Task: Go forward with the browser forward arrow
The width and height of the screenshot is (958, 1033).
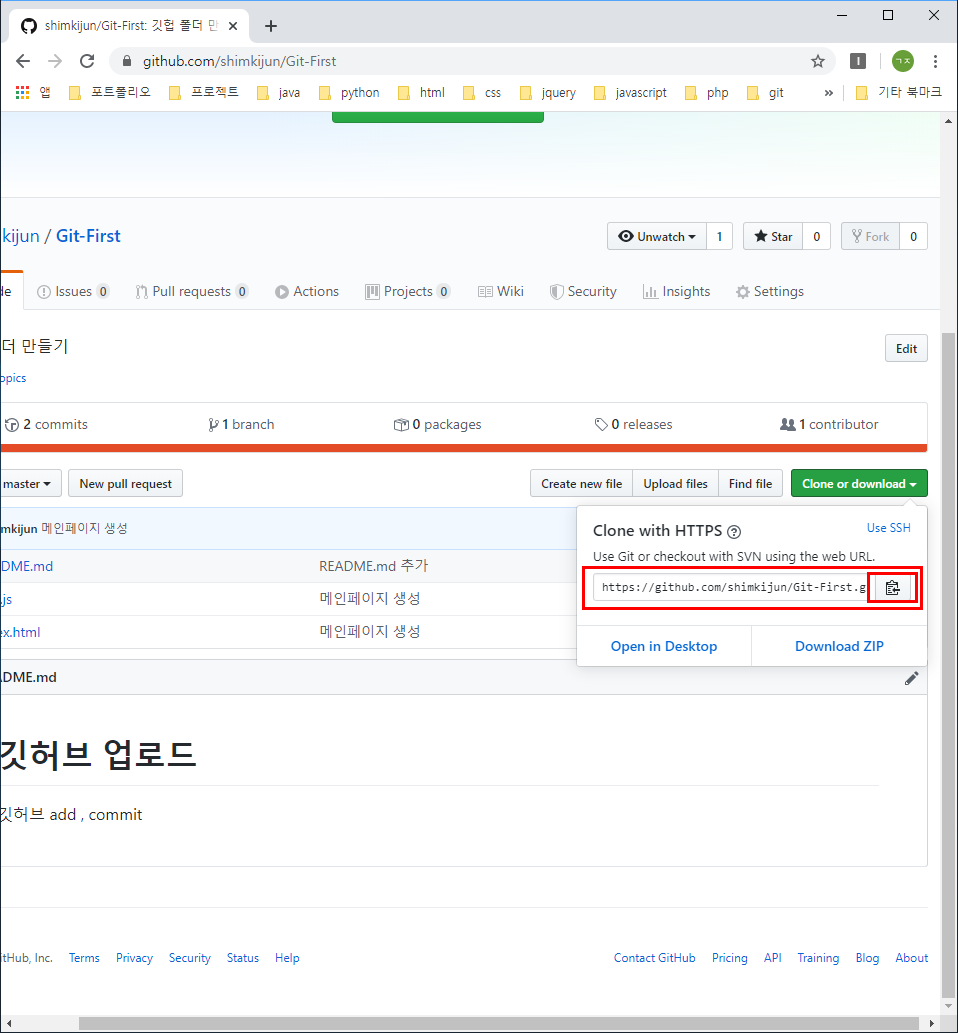Action: point(55,61)
